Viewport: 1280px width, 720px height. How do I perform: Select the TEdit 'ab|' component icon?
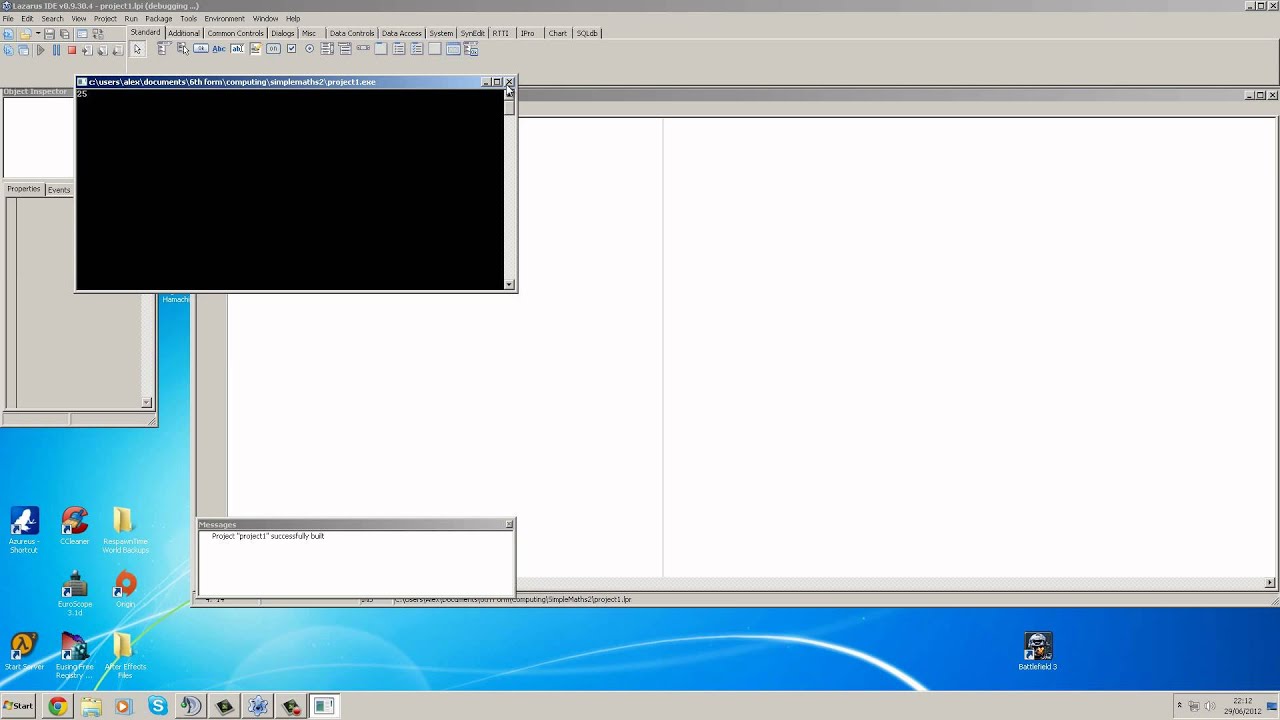237,49
